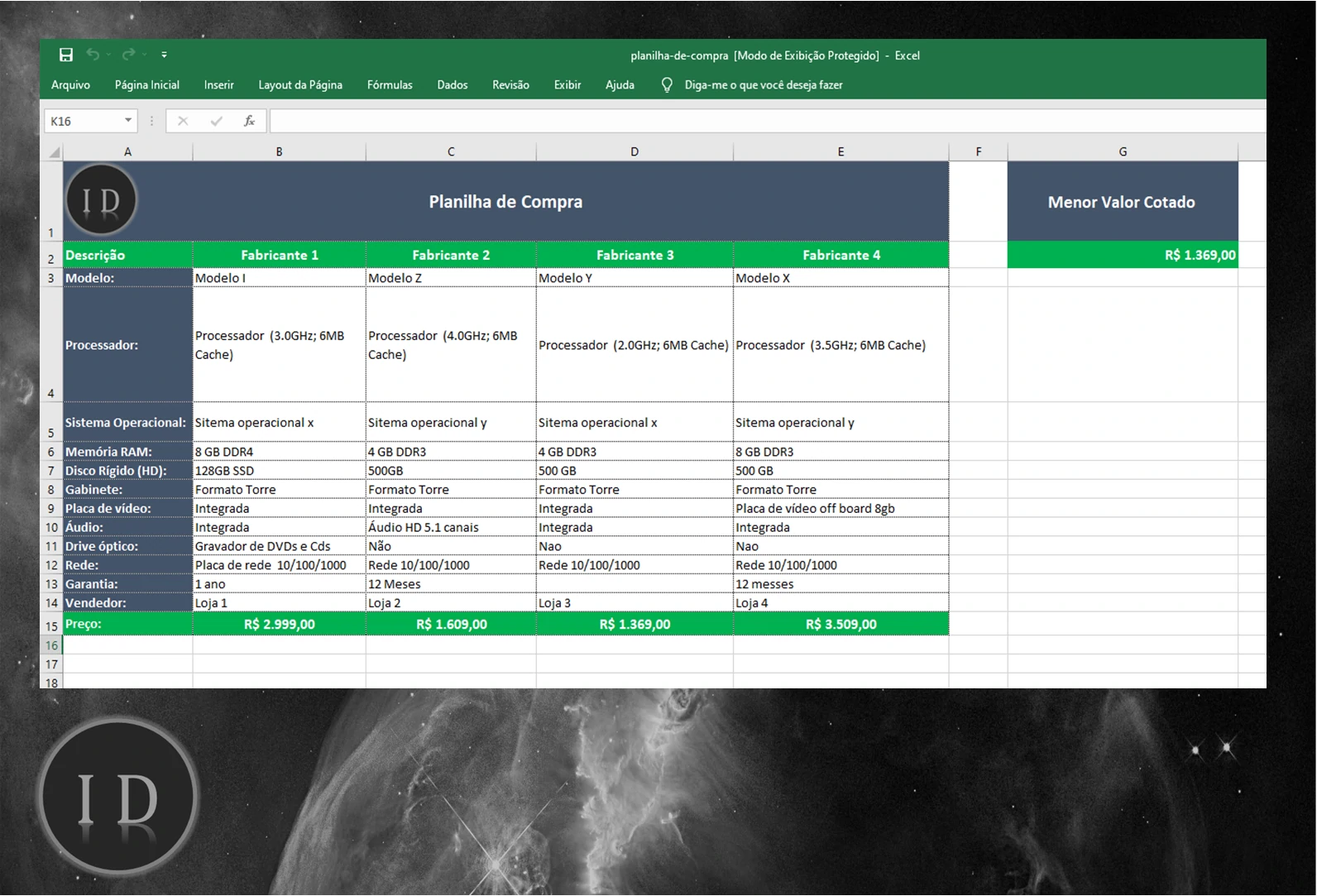
Task: Open the Undo history dropdown arrow
Action: pos(108,55)
